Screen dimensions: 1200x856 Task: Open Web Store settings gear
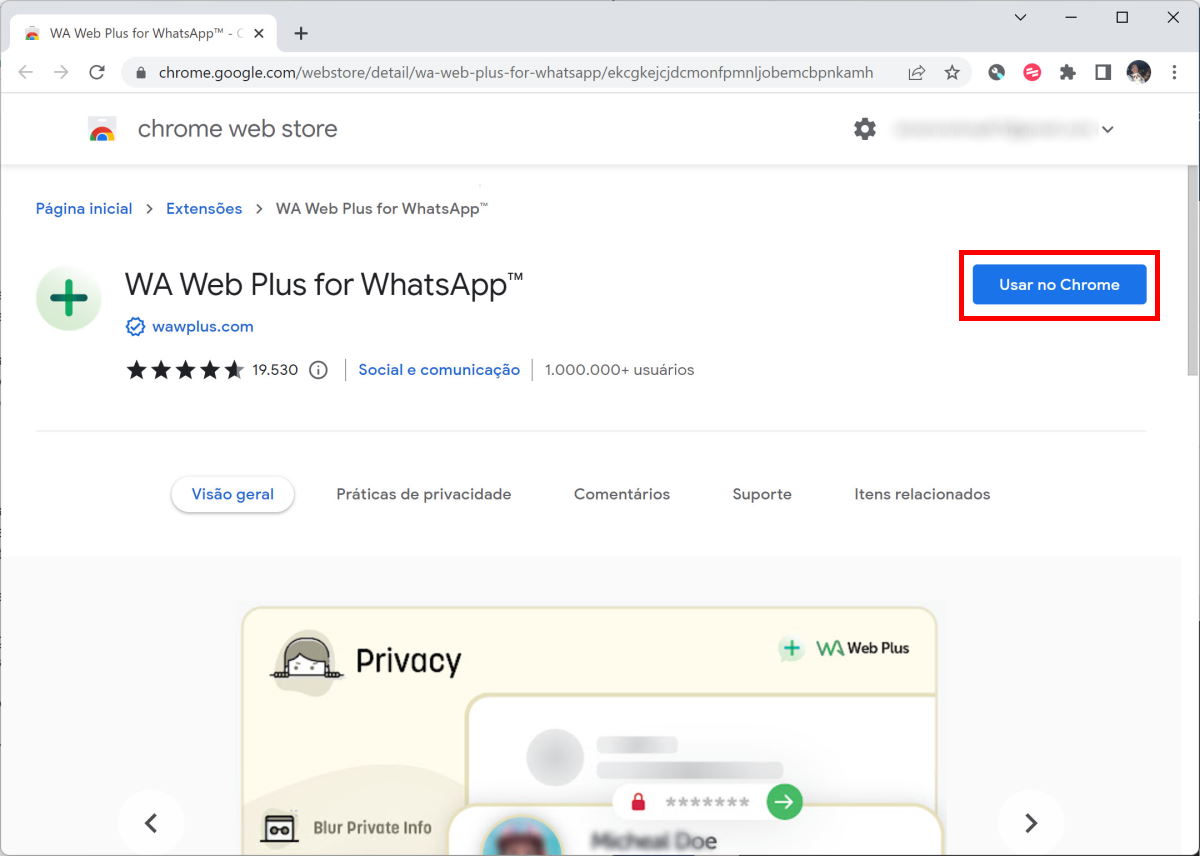pyautogui.click(x=864, y=129)
